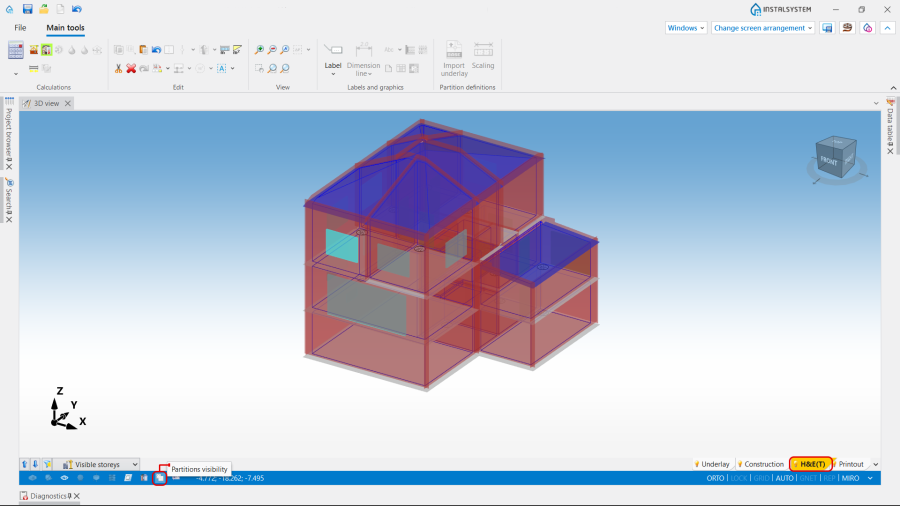Click the calculator icon in Calculations group
Image resolution: width=900 pixels, height=506 pixels.
pos(16,50)
